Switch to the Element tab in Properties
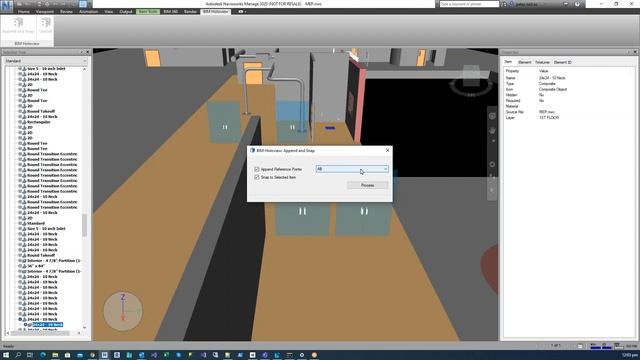This screenshot has height=360, width=640. 524,62
